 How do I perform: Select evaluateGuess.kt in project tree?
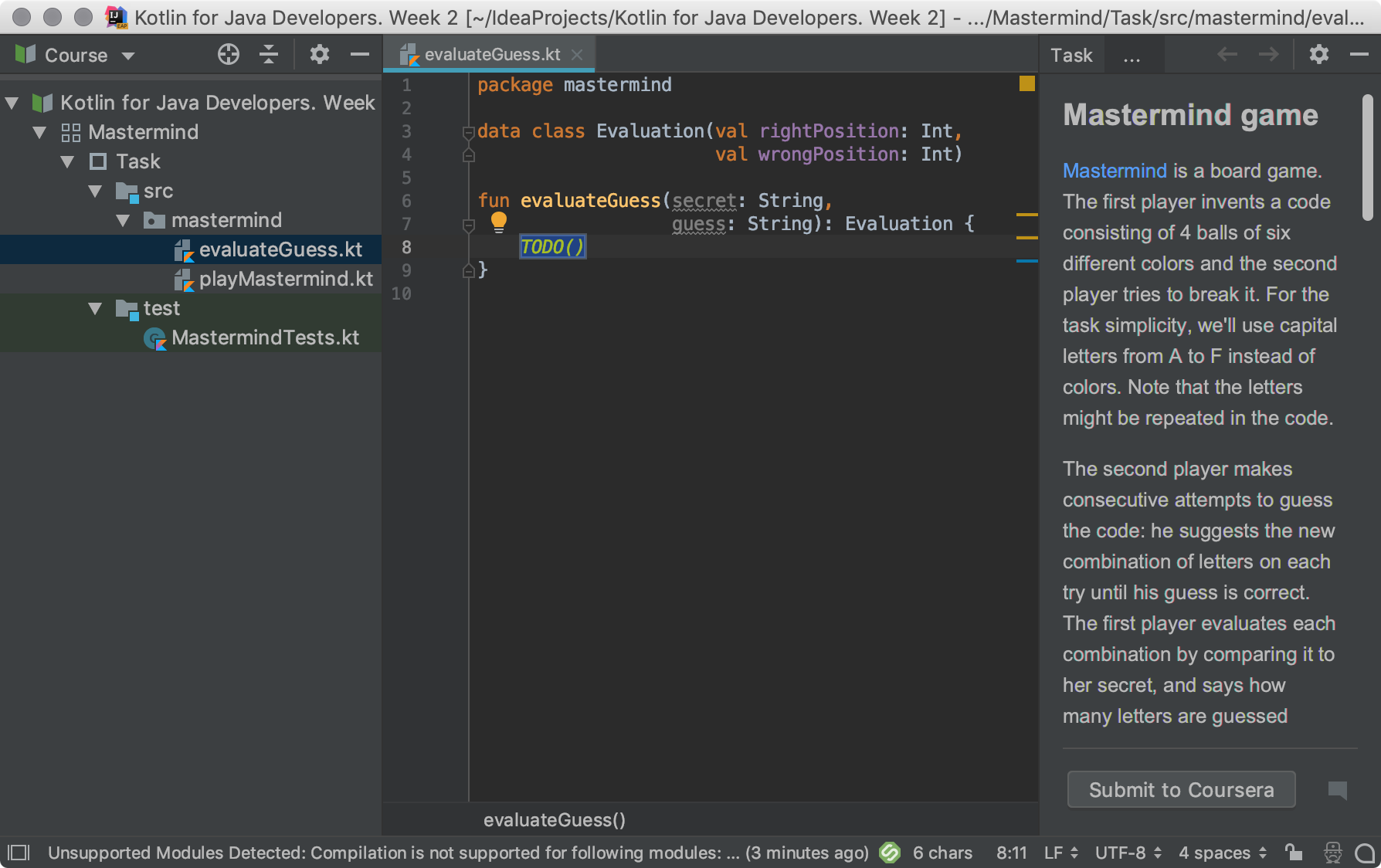(x=191, y=249)
